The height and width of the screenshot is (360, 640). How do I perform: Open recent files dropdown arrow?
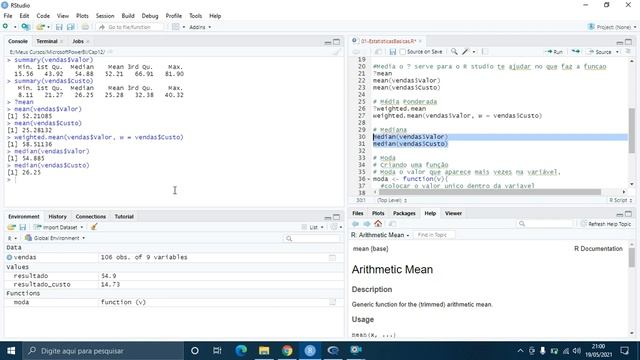(48, 27)
